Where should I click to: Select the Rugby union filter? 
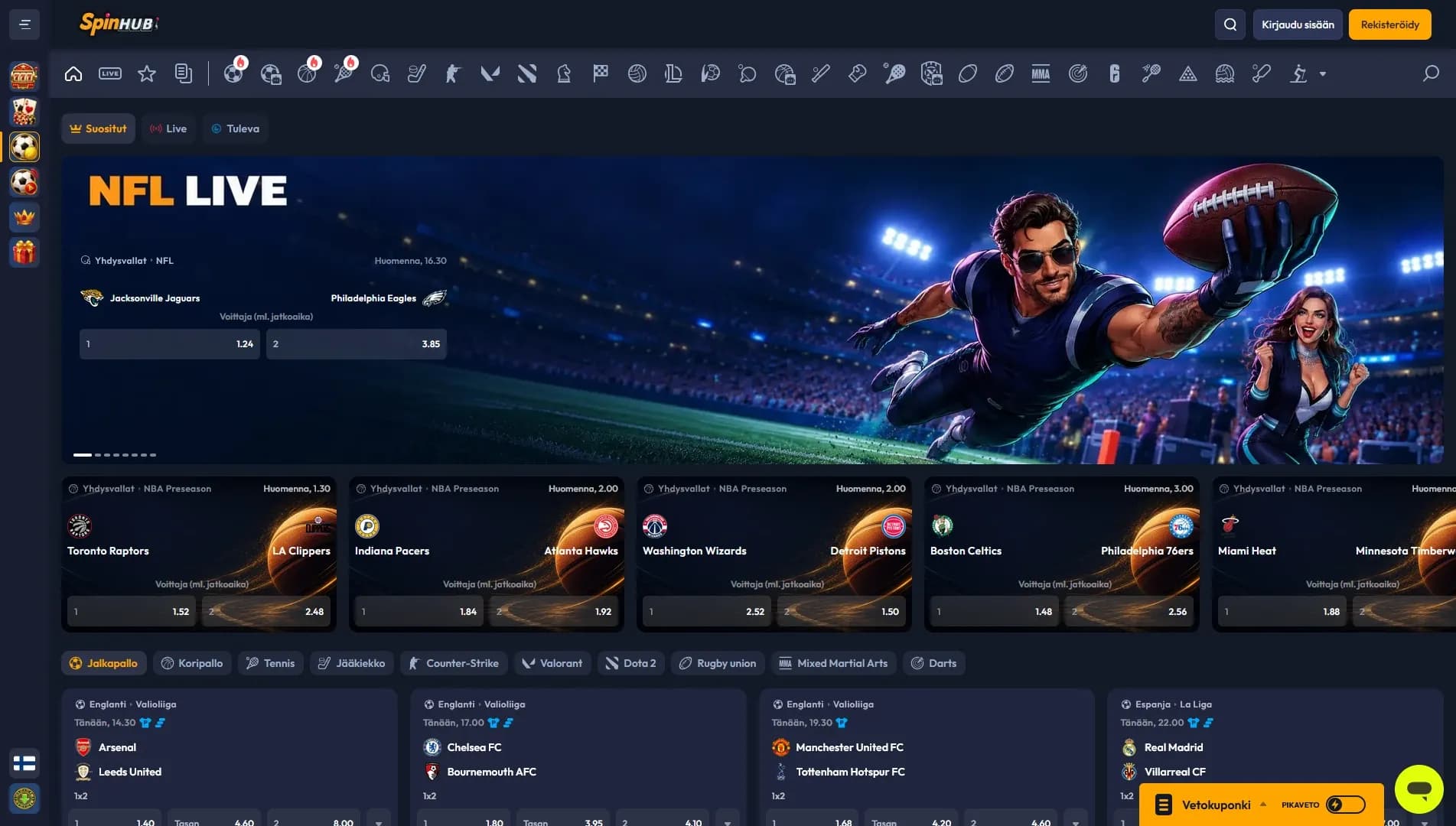tap(718, 663)
